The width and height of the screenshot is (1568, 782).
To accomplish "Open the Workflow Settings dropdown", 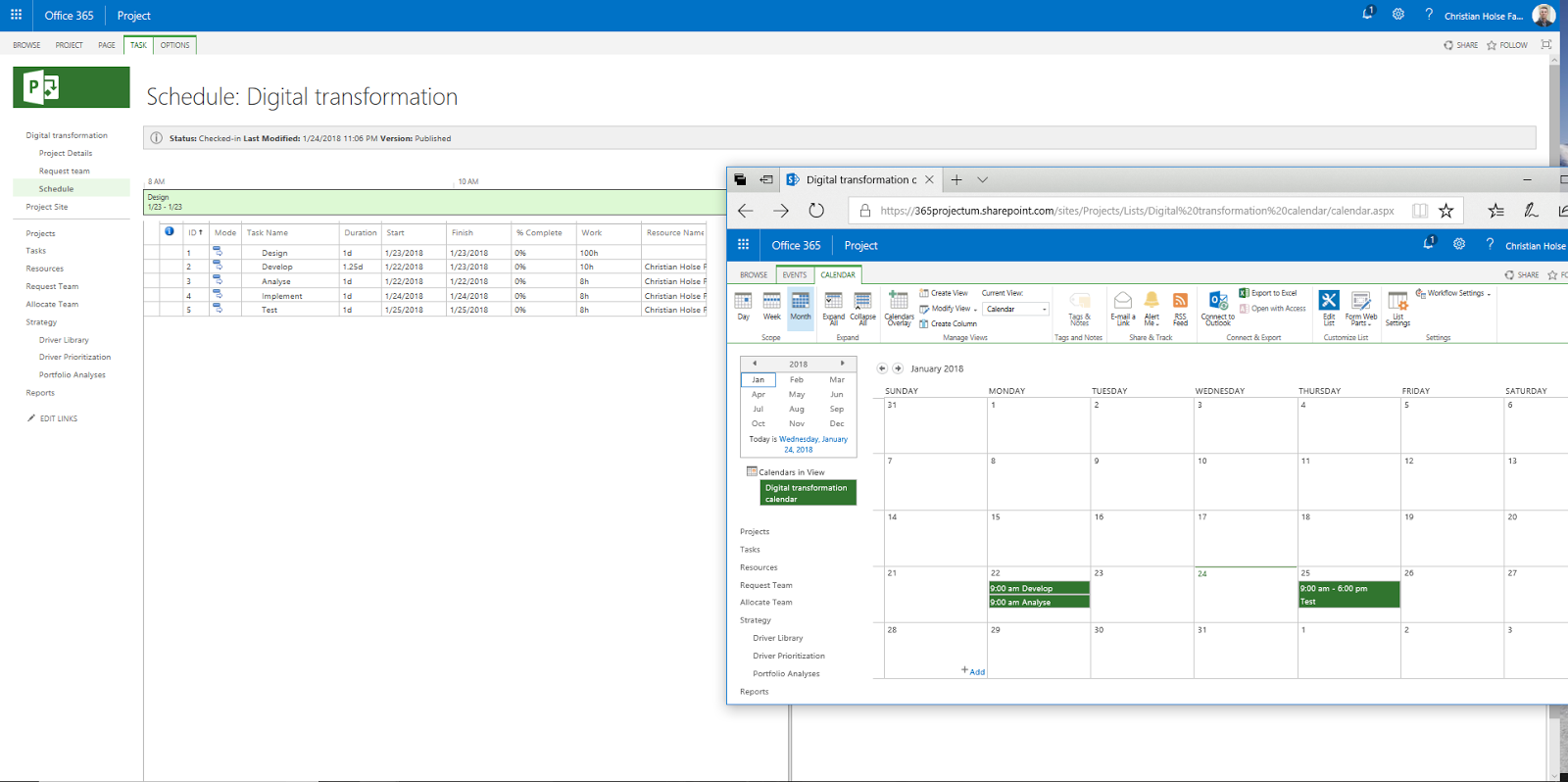I will coord(1453,293).
